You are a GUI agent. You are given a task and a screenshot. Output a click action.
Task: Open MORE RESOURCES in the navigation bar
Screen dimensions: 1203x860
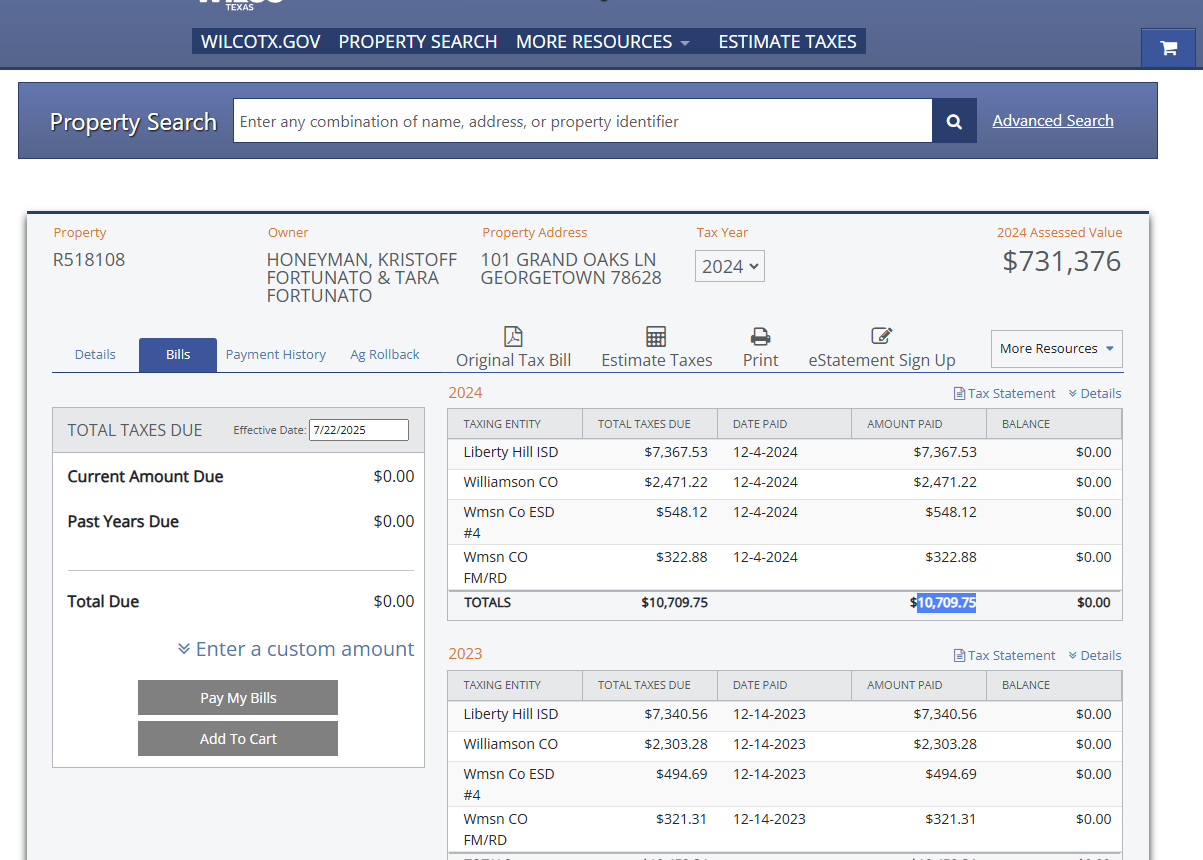point(603,42)
